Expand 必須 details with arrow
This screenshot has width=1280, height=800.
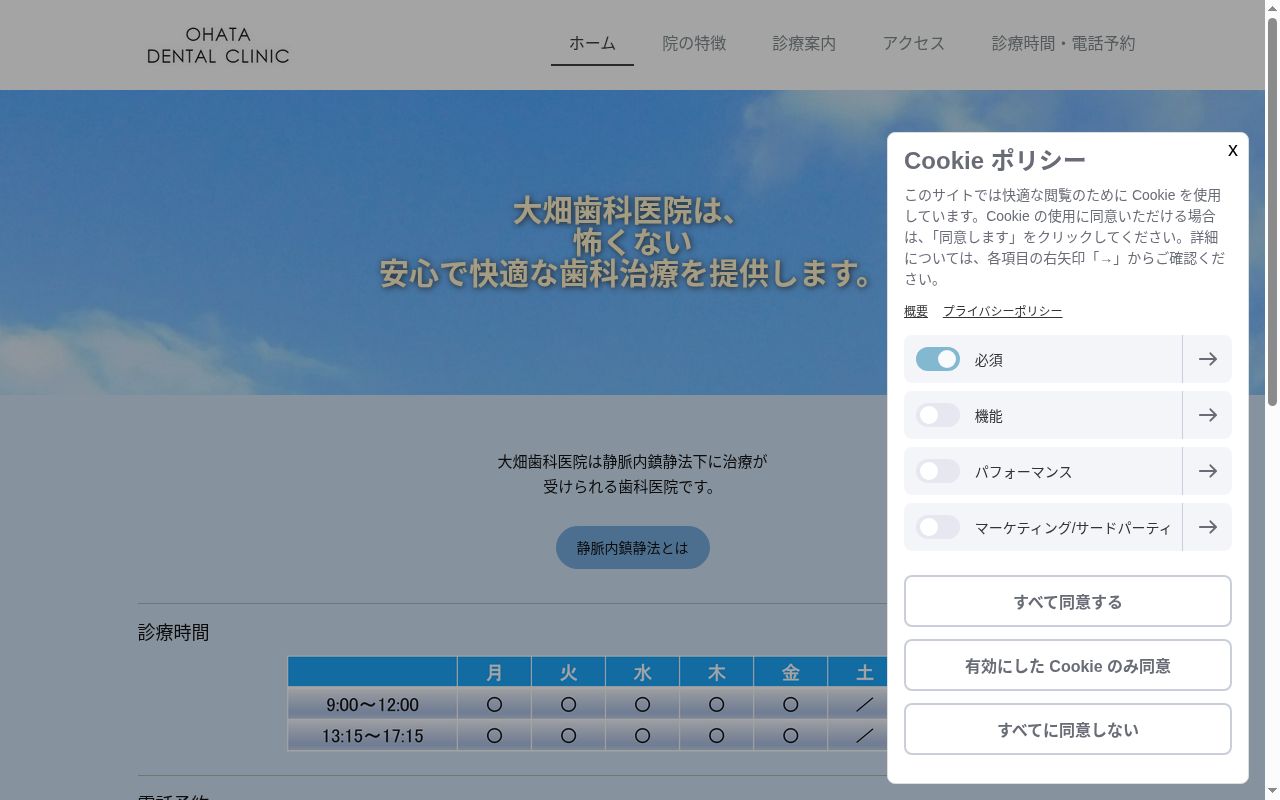[1207, 359]
